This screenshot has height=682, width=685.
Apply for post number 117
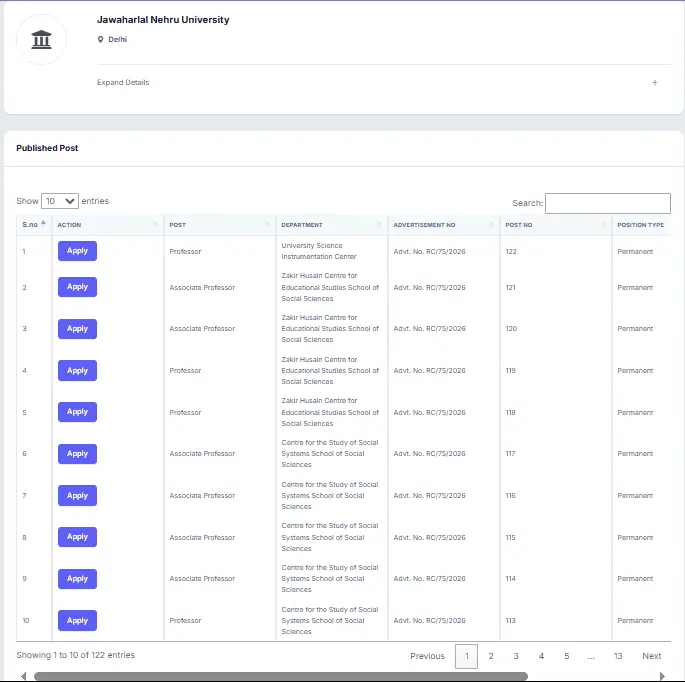(77, 454)
